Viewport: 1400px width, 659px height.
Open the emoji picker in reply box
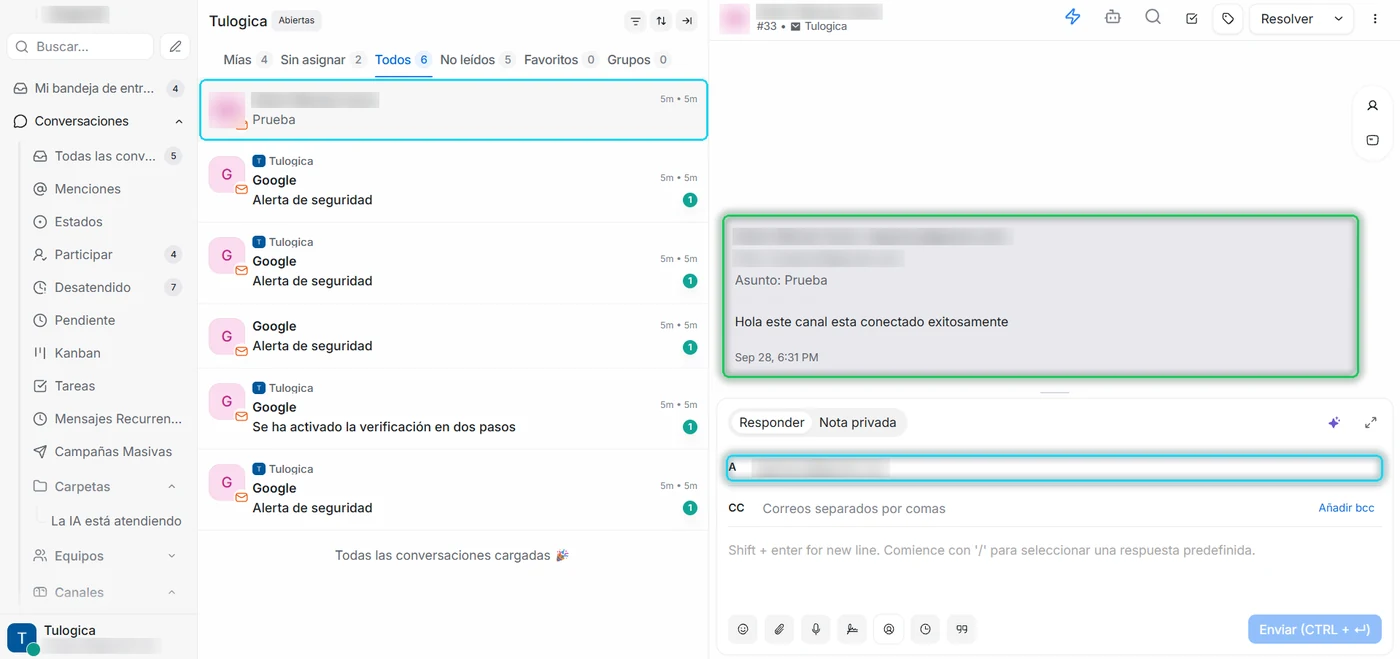click(743, 629)
